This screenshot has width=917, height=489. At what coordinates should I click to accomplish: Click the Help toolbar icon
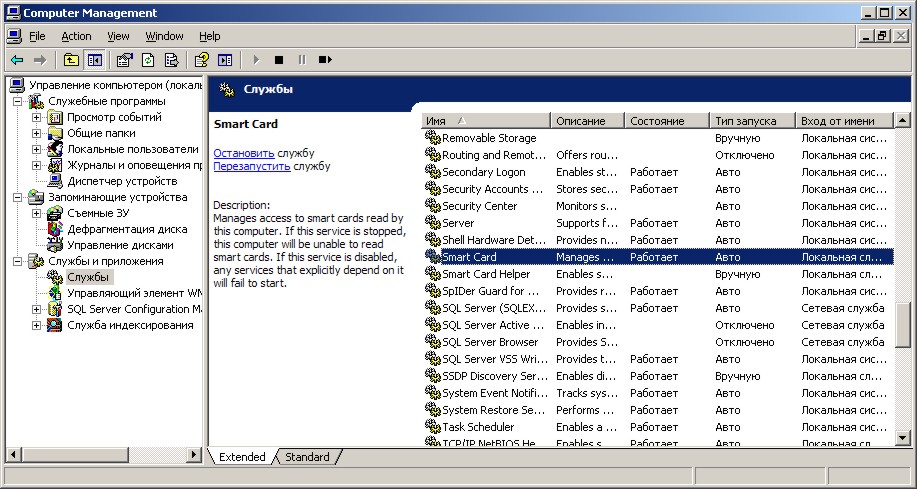[x=201, y=60]
